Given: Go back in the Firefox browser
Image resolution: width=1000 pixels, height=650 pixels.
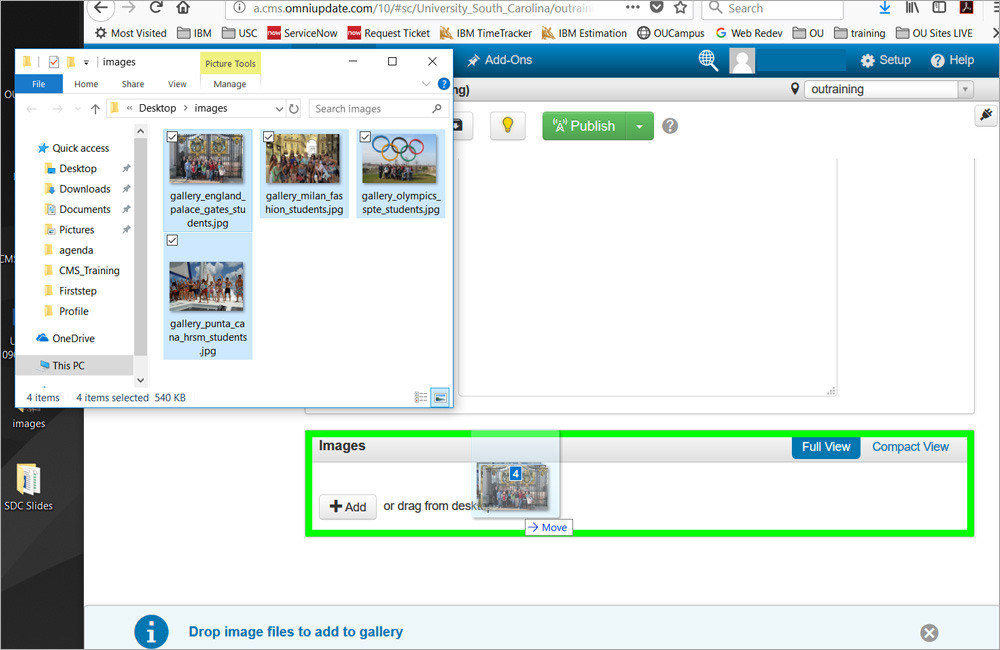Looking at the screenshot, I should [x=102, y=8].
